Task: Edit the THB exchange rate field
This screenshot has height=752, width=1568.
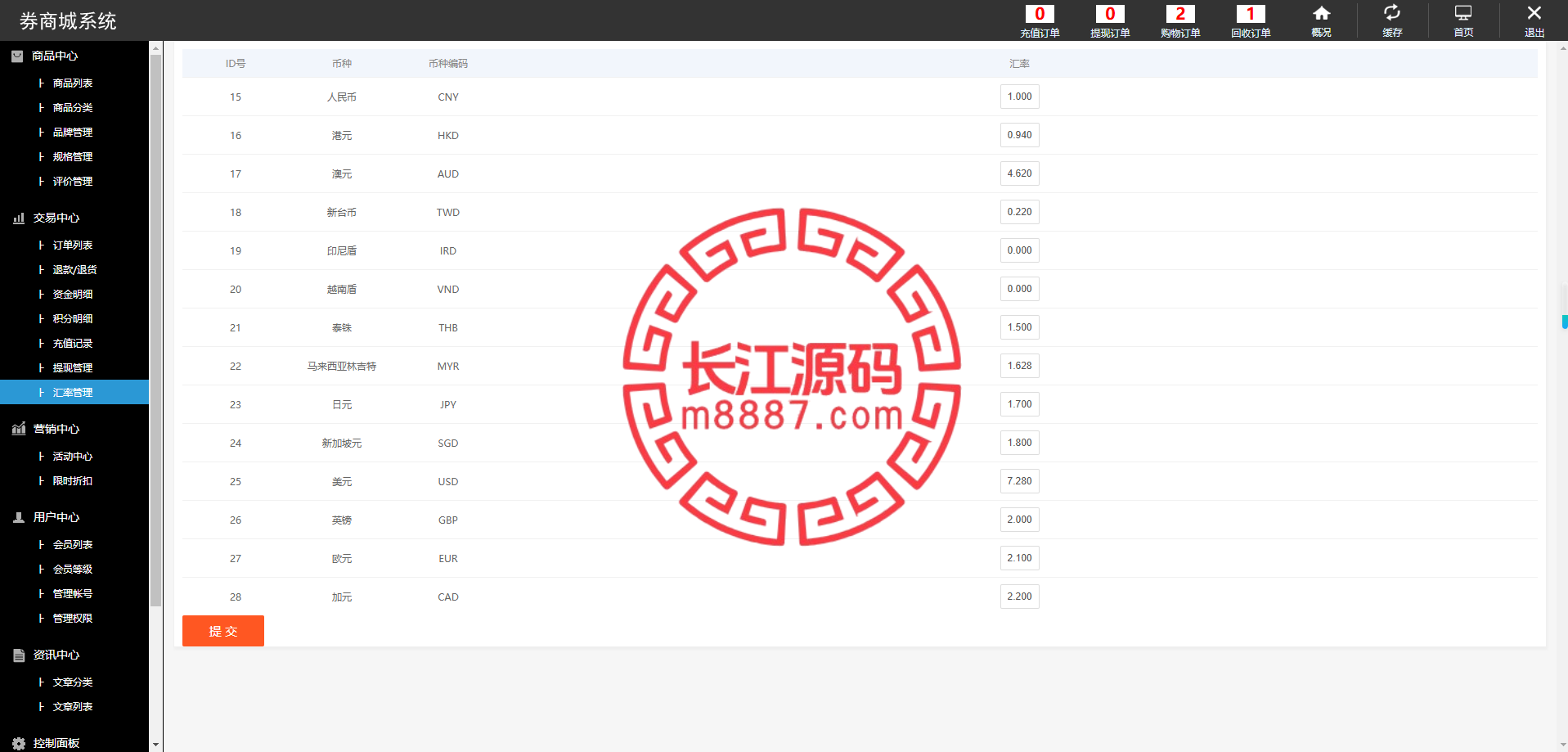Action: click(x=1020, y=327)
